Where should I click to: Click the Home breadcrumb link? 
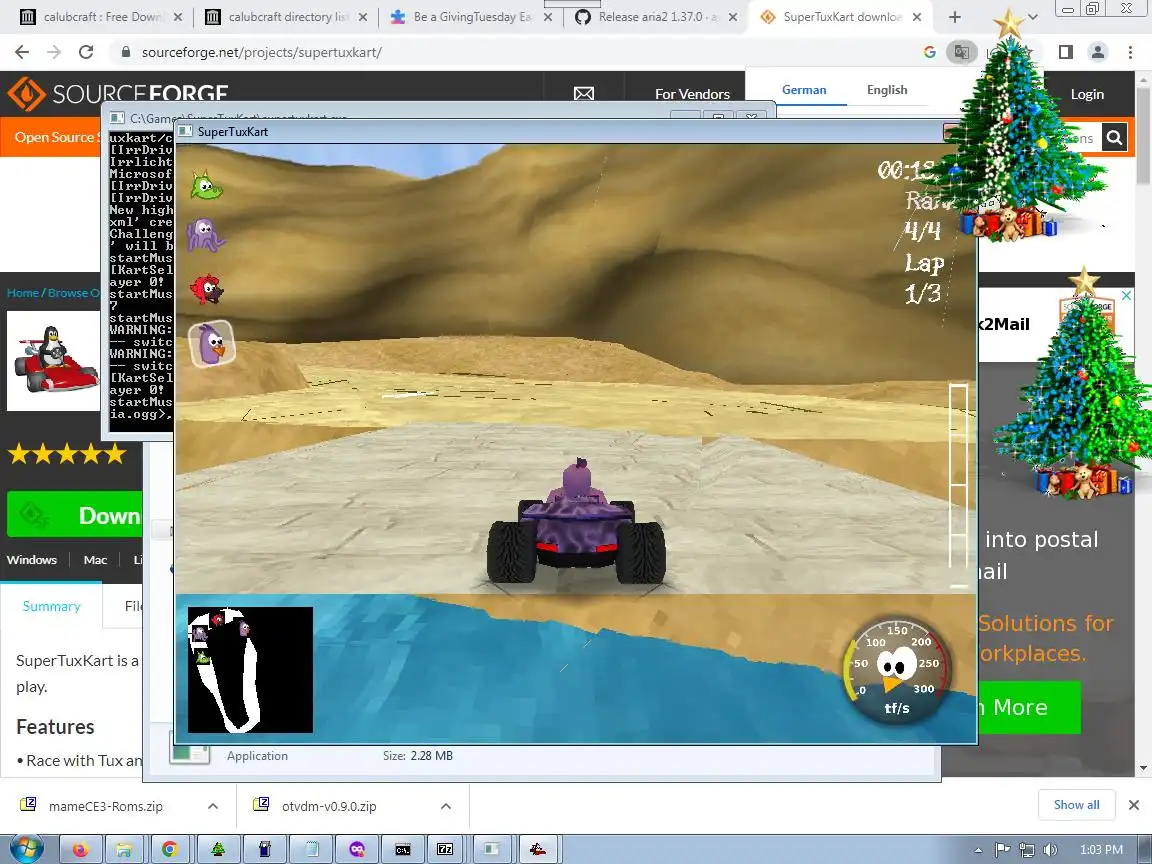(23, 292)
